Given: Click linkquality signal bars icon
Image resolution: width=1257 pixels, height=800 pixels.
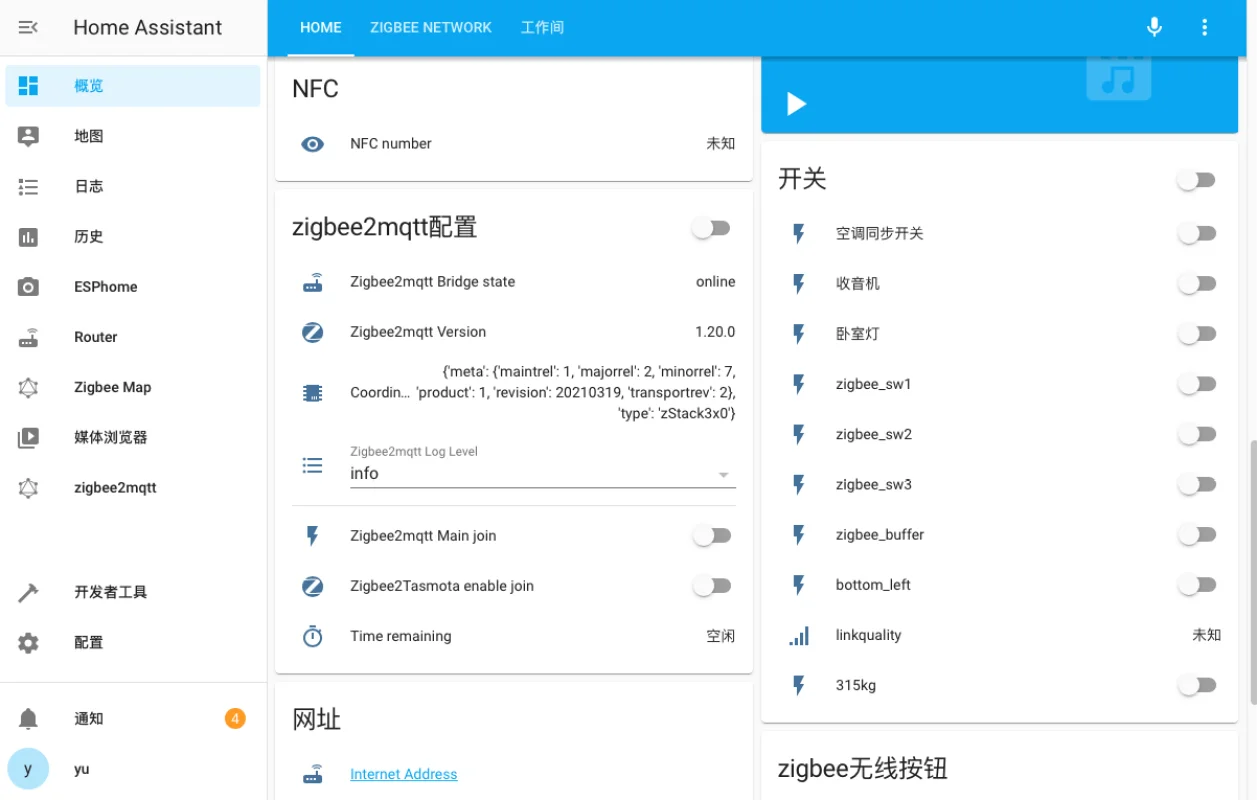Looking at the screenshot, I should (x=799, y=635).
